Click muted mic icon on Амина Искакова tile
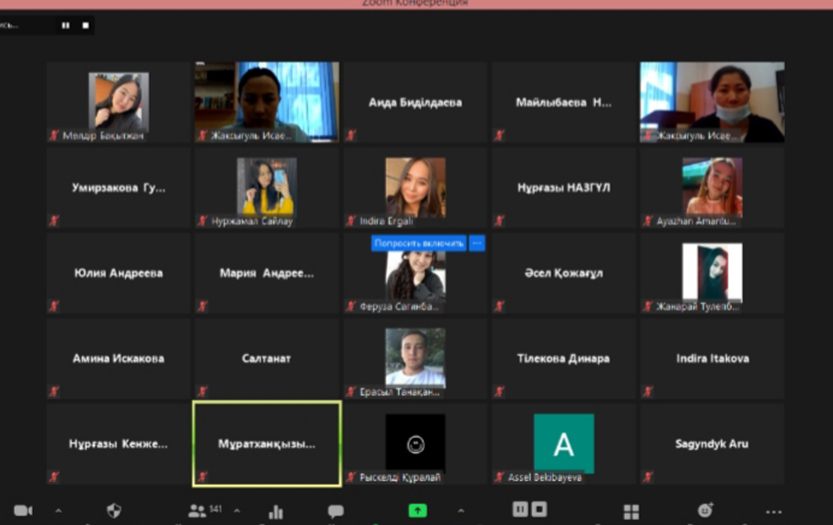 tap(54, 392)
